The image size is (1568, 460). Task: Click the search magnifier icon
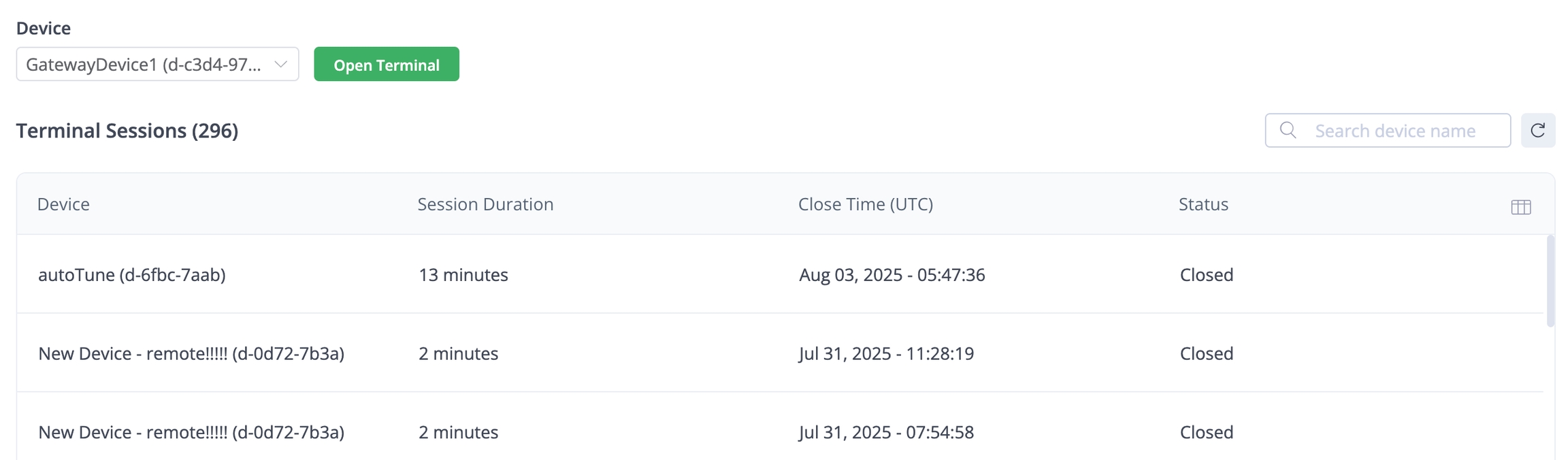pos(1288,130)
